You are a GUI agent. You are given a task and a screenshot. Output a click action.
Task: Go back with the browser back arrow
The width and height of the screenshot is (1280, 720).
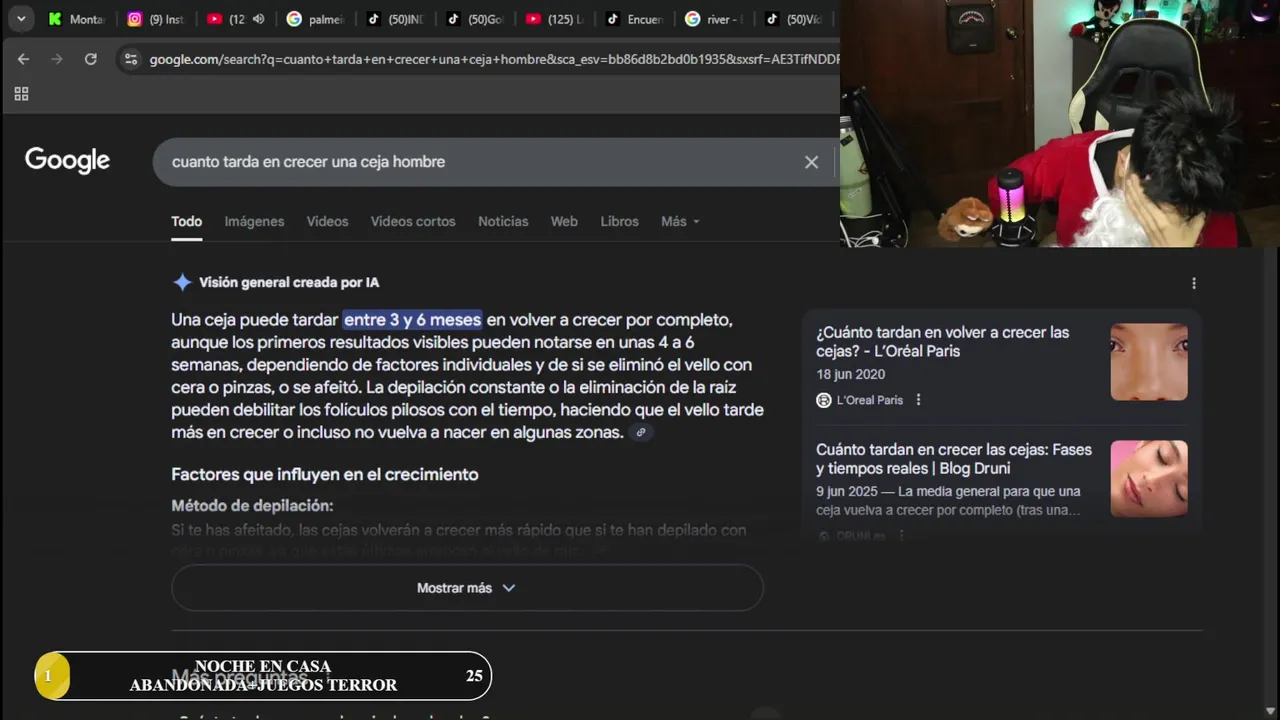[x=23, y=59]
